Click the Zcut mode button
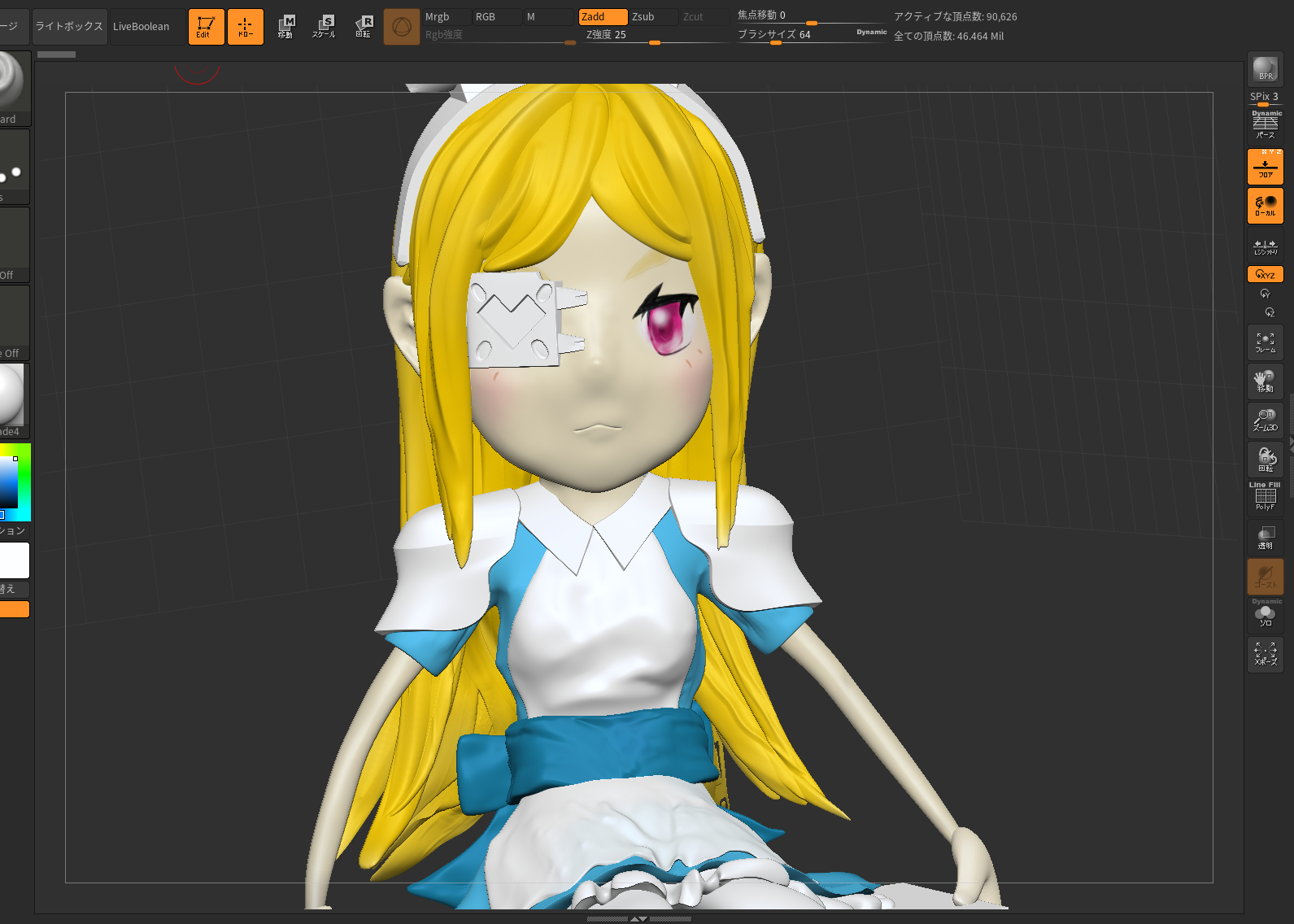Screen dimensions: 1294x924 (704, 17)
